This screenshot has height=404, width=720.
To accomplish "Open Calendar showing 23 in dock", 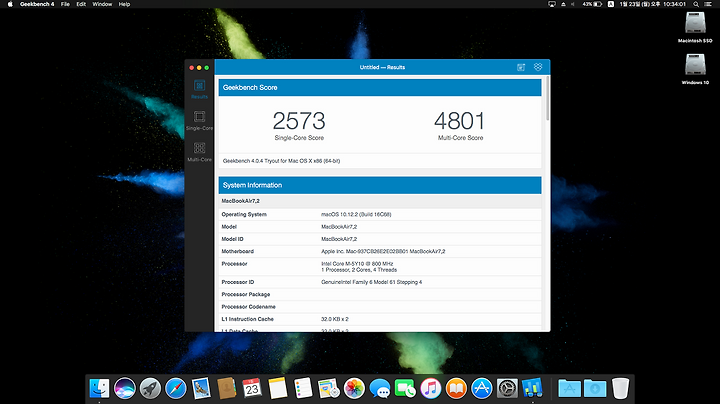I will 252,388.
